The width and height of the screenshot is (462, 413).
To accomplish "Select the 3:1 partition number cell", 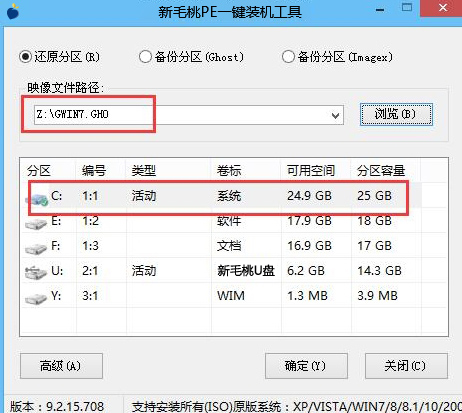I will 90,296.
